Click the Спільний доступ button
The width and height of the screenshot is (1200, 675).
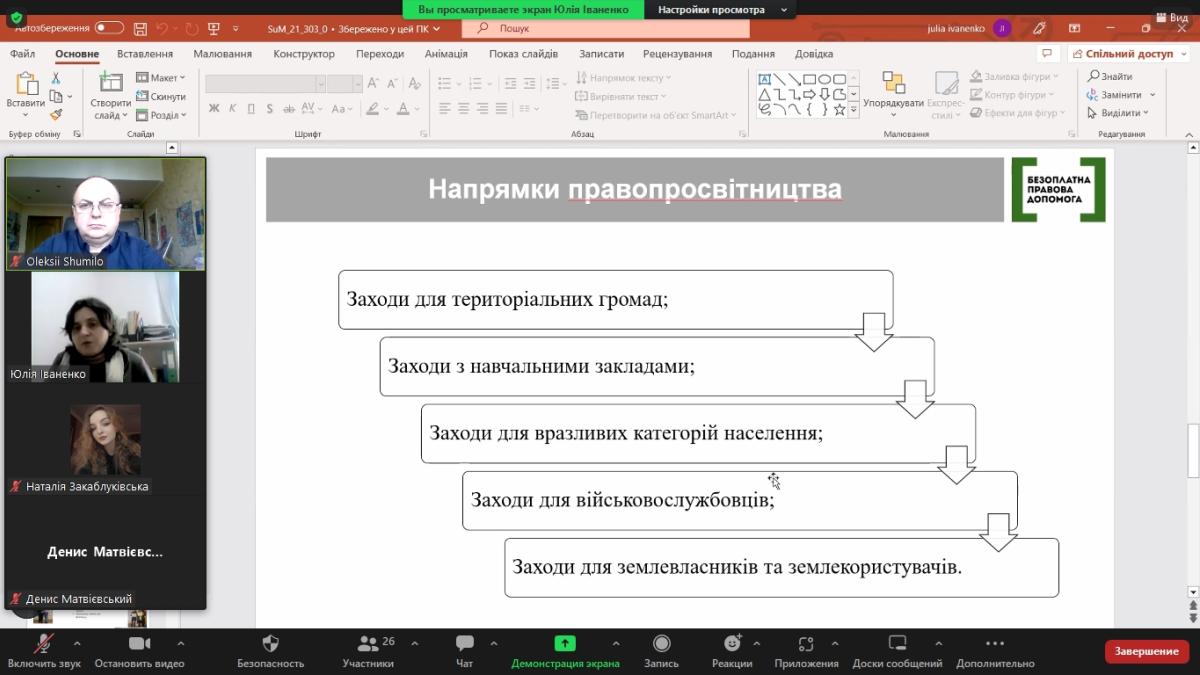coord(1126,54)
